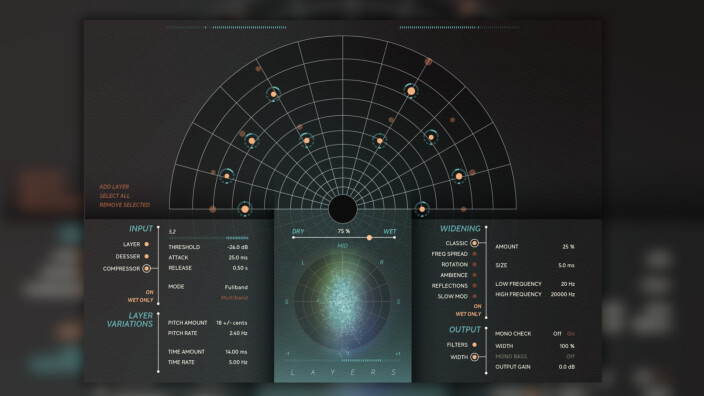This screenshot has width=704, height=396.
Task: Click REMOVE SELECTED layer button
Action: (x=124, y=205)
